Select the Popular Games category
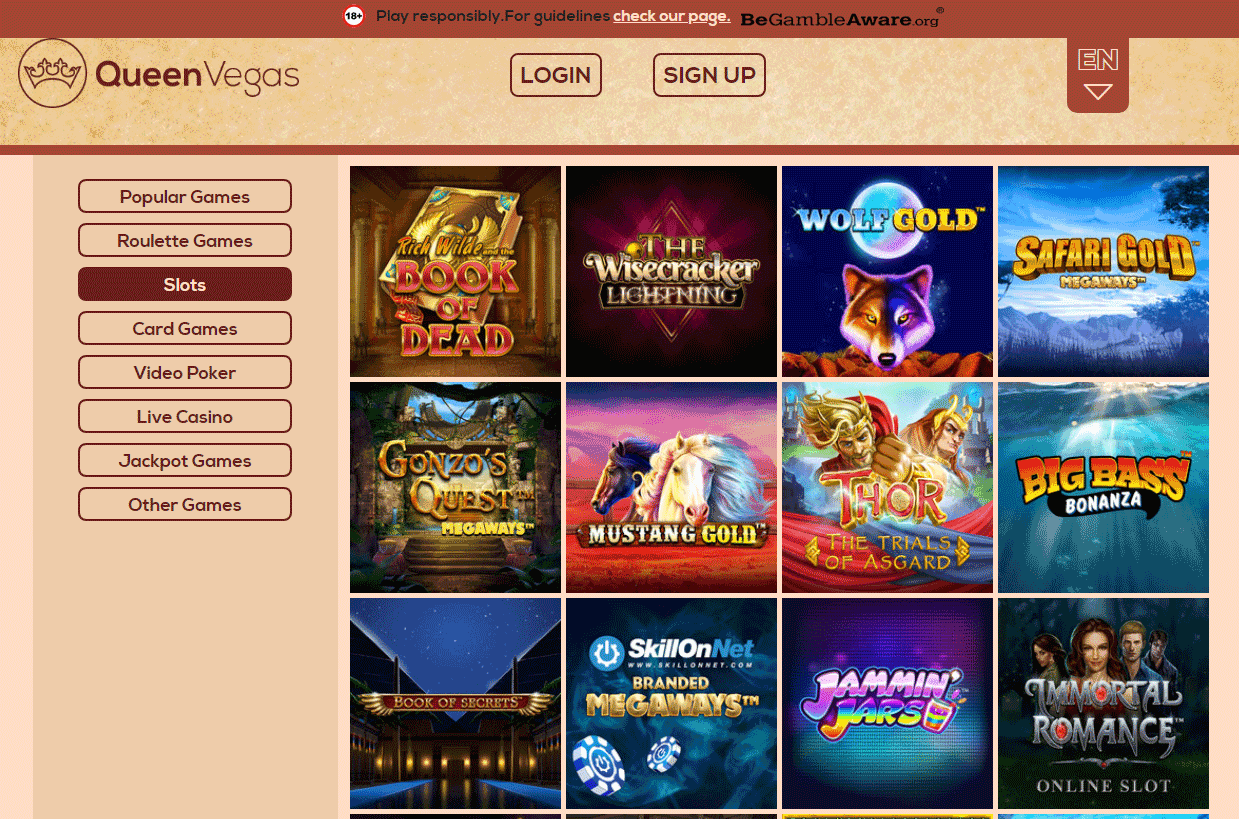Image resolution: width=1239 pixels, height=819 pixels. point(185,196)
